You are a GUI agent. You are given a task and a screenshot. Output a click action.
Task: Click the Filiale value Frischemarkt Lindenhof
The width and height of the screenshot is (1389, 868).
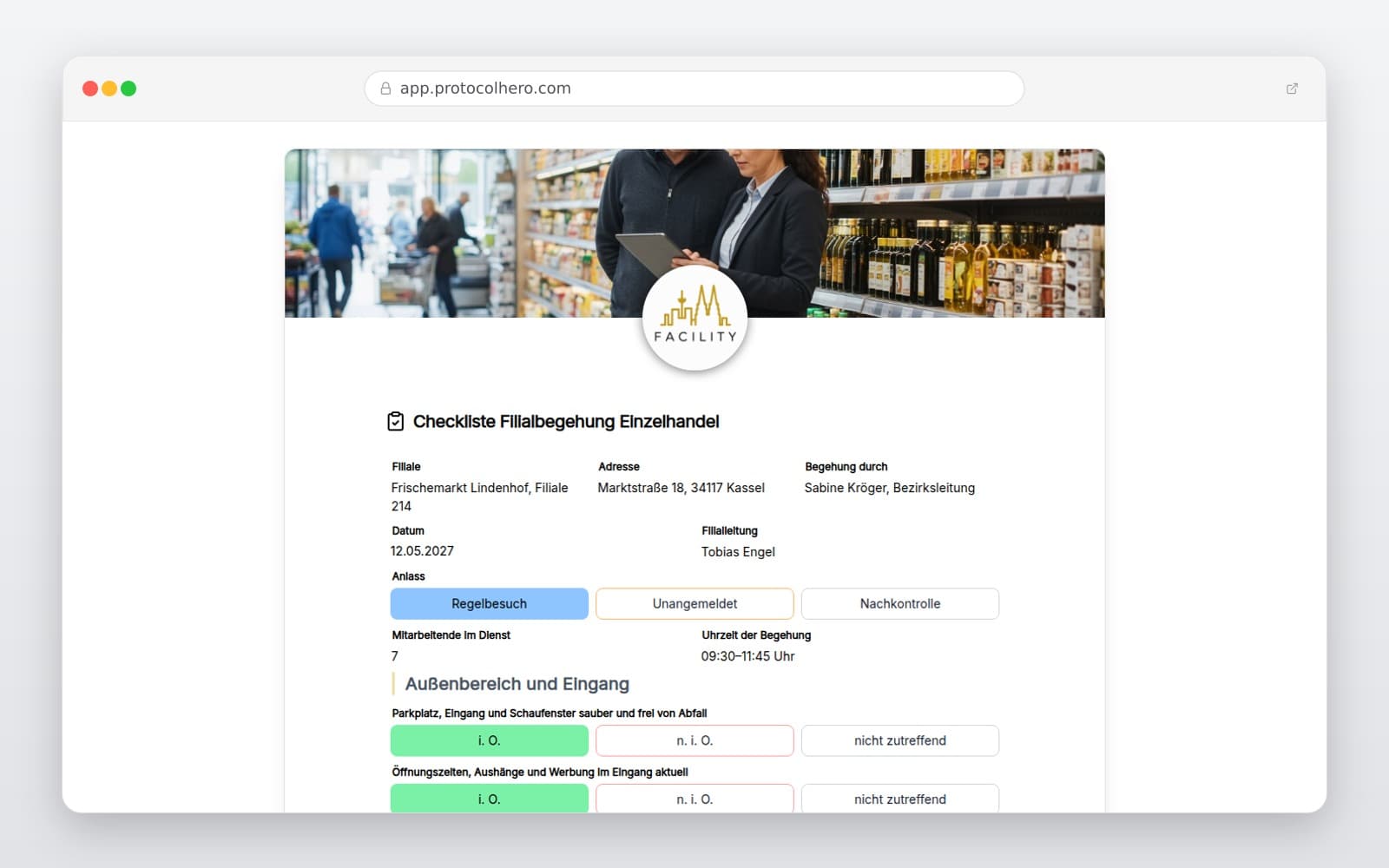[480, 497]
